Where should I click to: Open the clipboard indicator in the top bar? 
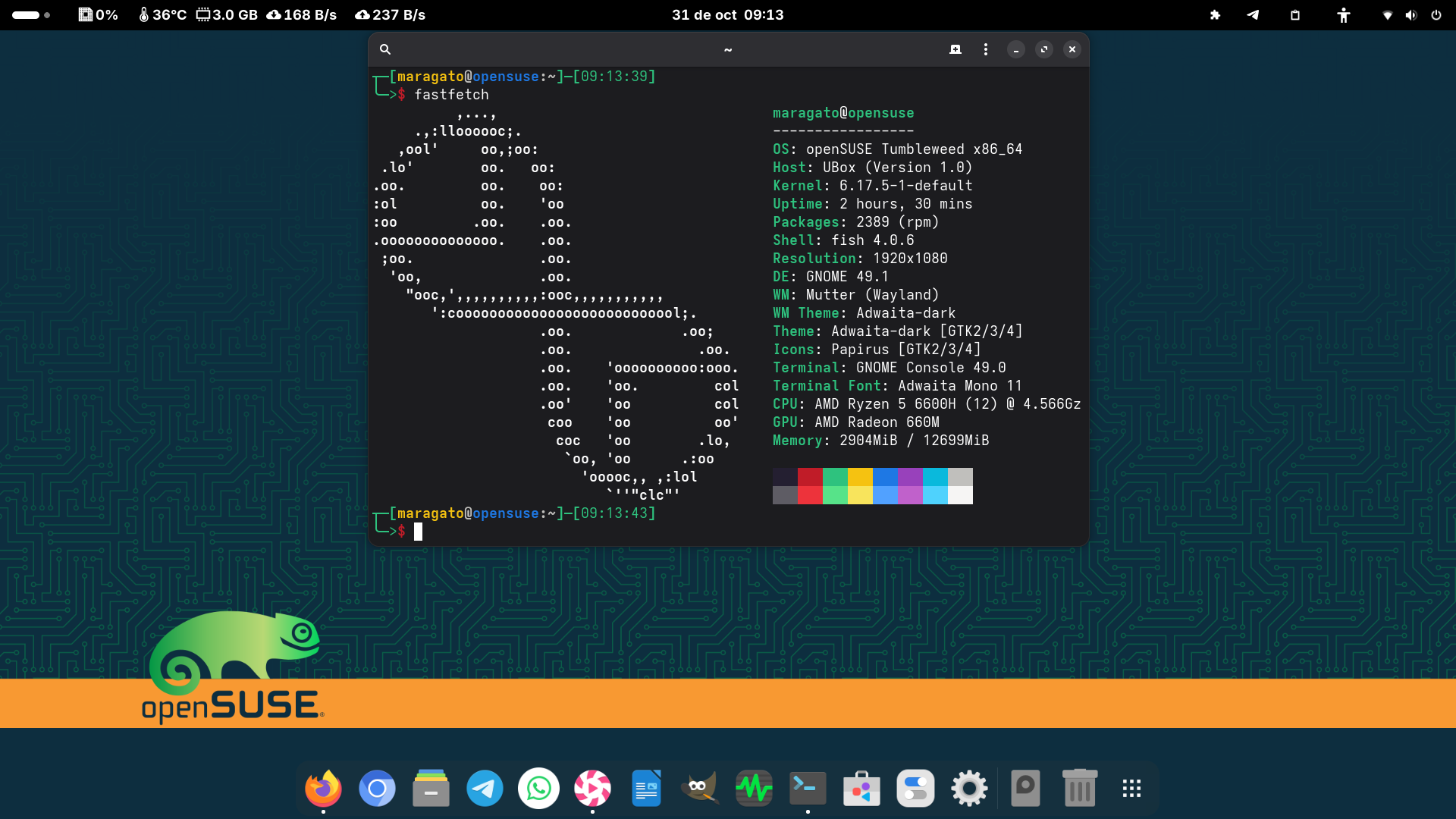pyautogui.click(x=1295, y=15)
